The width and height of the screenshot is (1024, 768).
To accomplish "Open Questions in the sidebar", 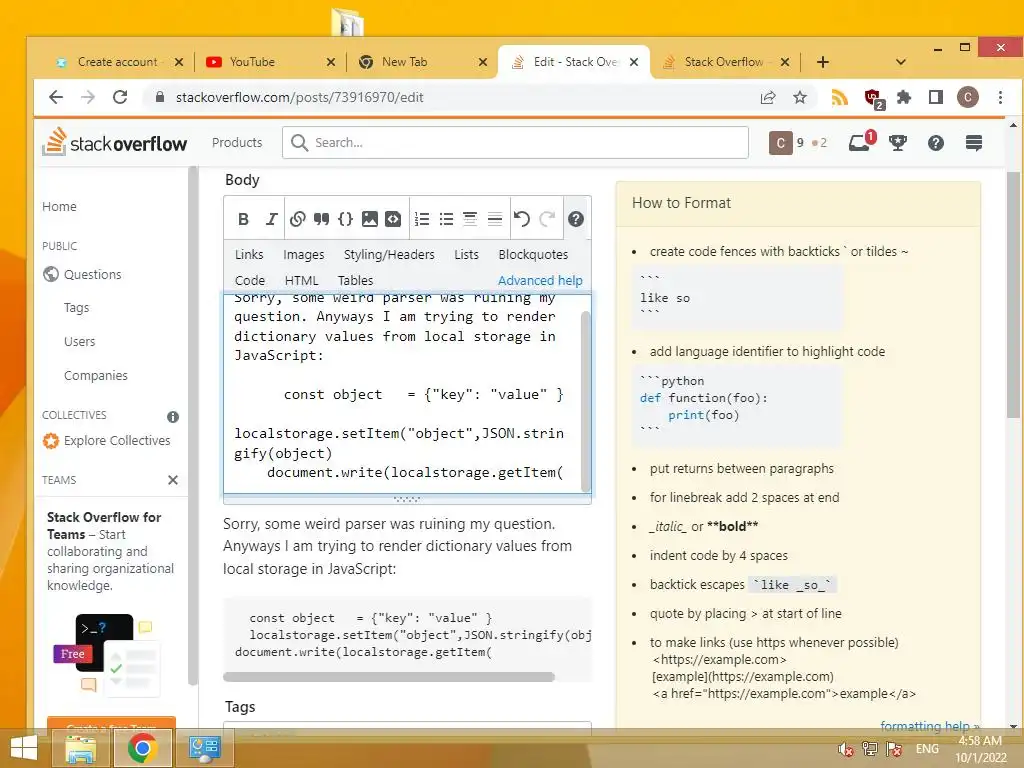I will [92, 274].
